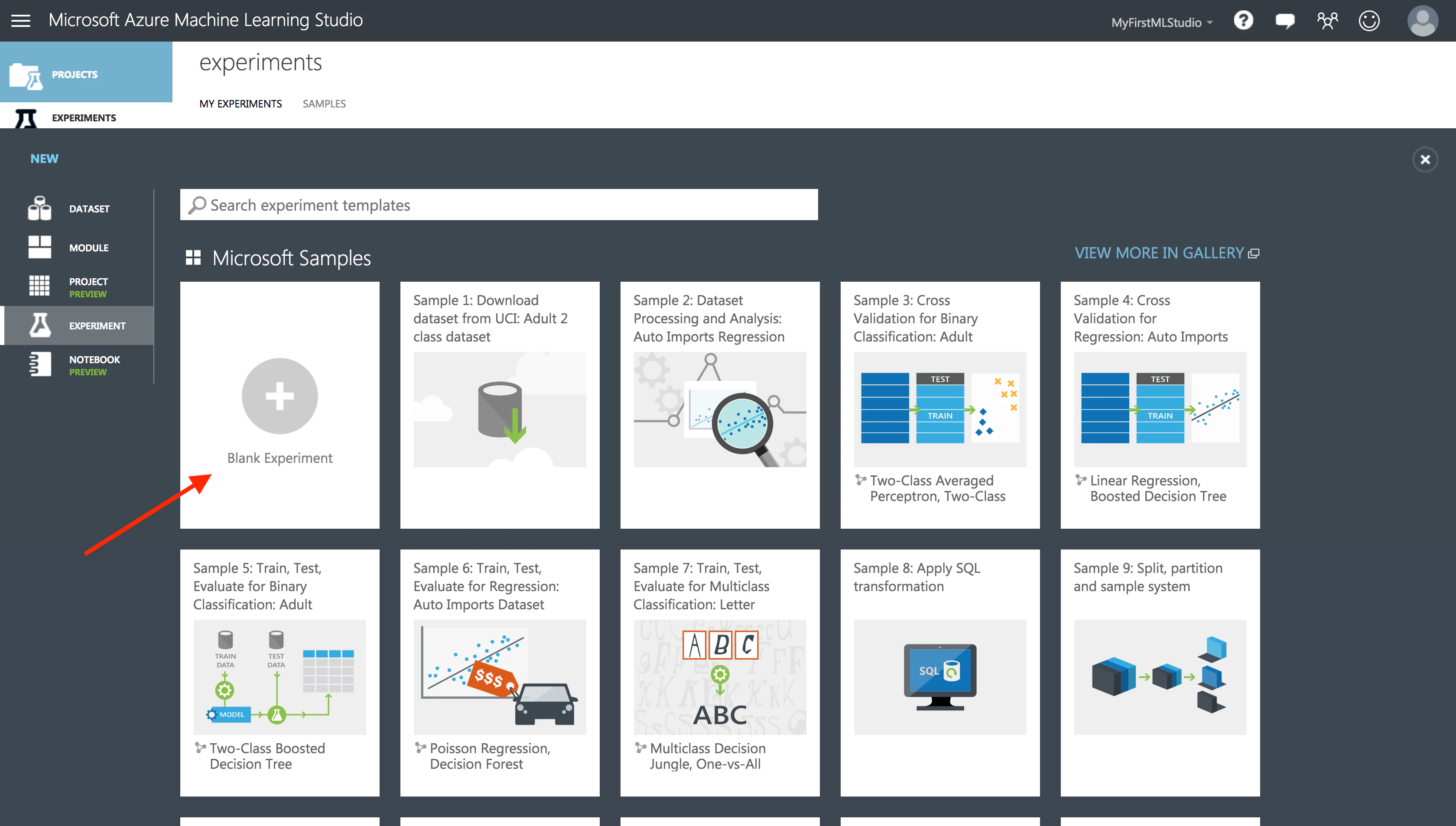Open Sample 3 Cross Validation Binary thumbnail
The height and width of the screenshot is (826, 1456).
(939, 410)
